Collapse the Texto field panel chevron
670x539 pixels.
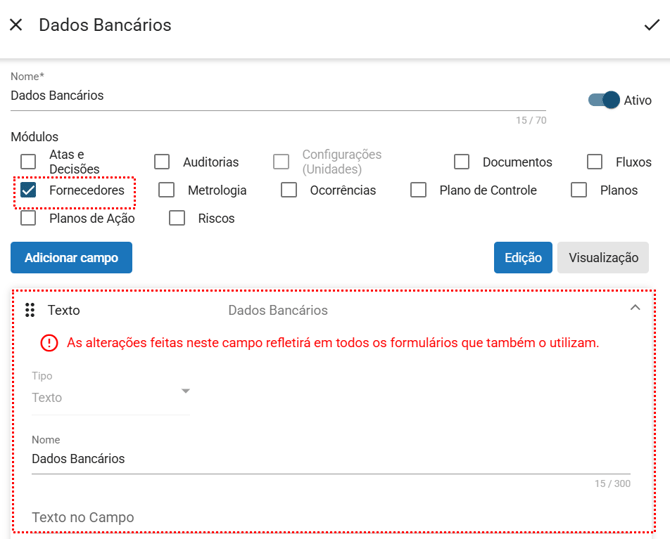coord(635,309)
